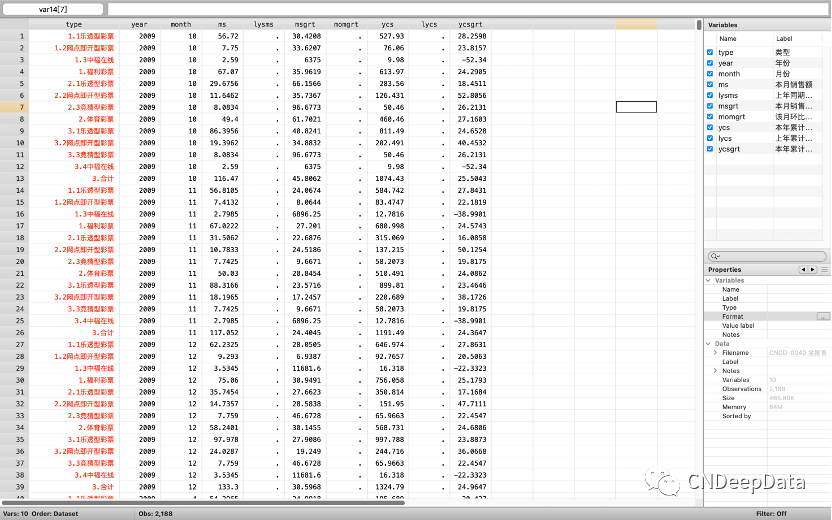Click the variables search field
The width and height of the screenshot is (832, 520).
coord(767,256)
